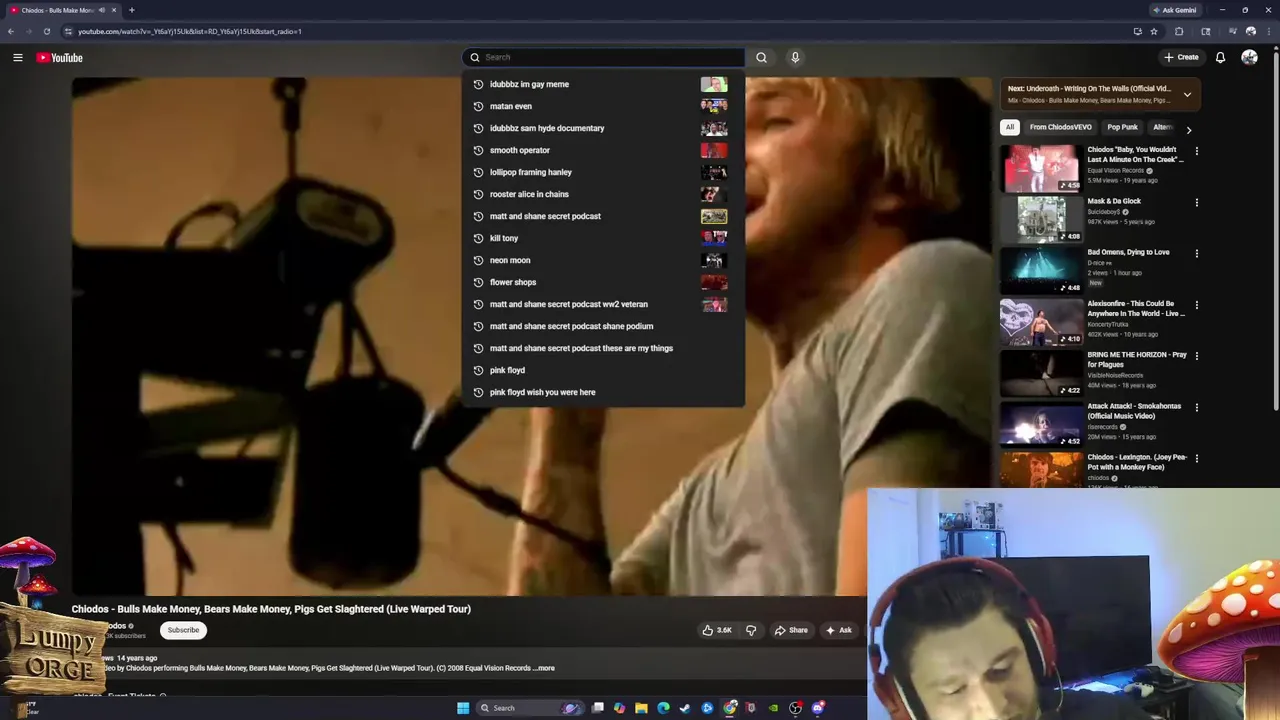
Task: Open a new Chrome tab
Action: (x=131, y=10)
